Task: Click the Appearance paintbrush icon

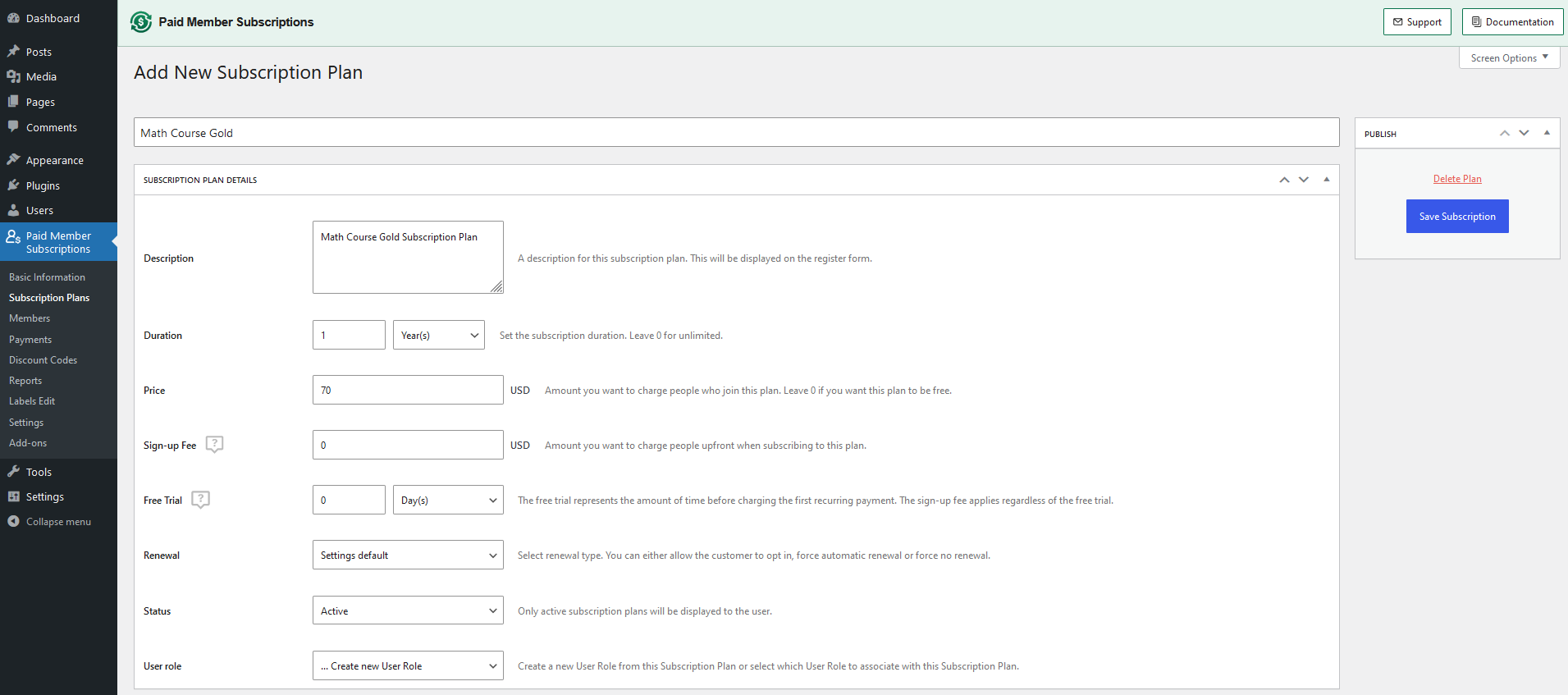Action: coord(13,159)
